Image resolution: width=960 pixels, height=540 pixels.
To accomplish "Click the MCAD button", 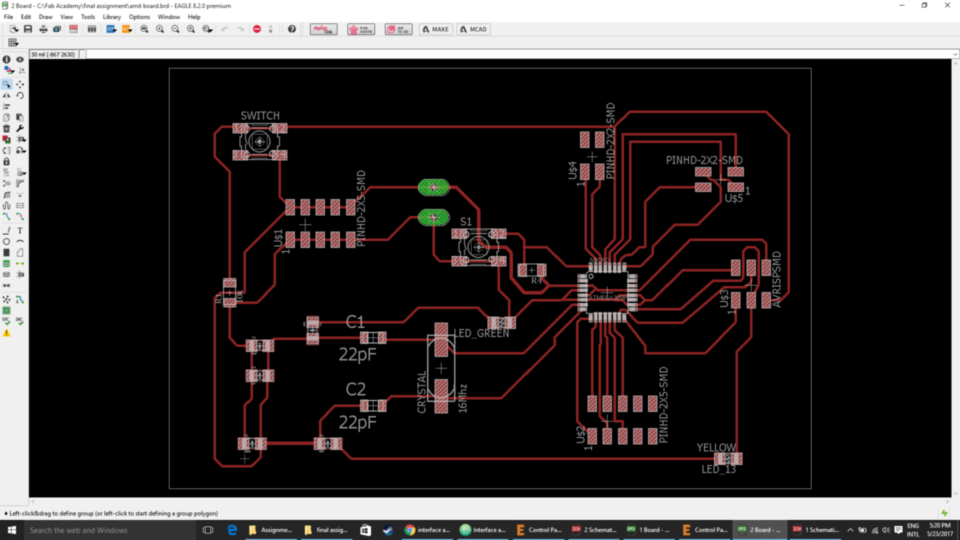I will 473,29.
